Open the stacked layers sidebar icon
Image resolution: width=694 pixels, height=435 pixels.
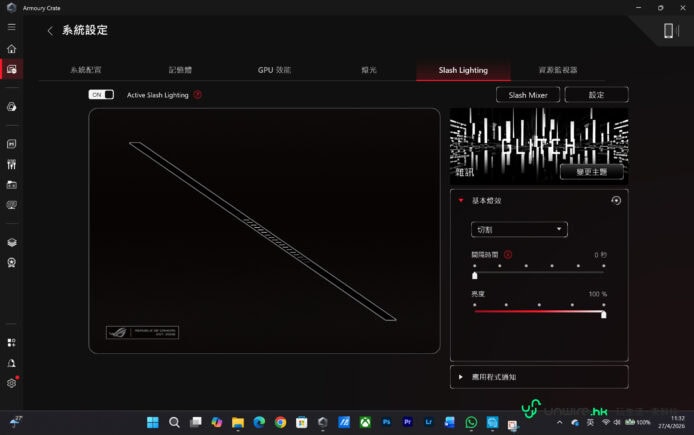tap(12, 243)
